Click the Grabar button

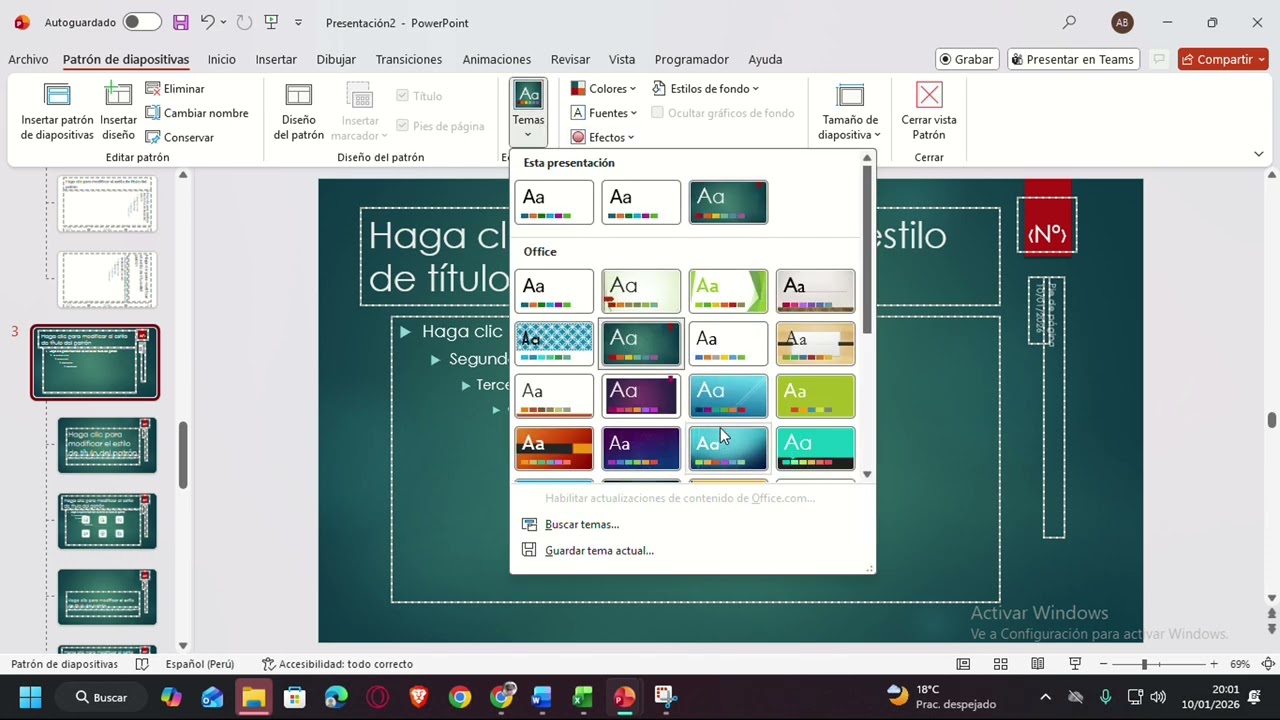[x=966, y=59]
